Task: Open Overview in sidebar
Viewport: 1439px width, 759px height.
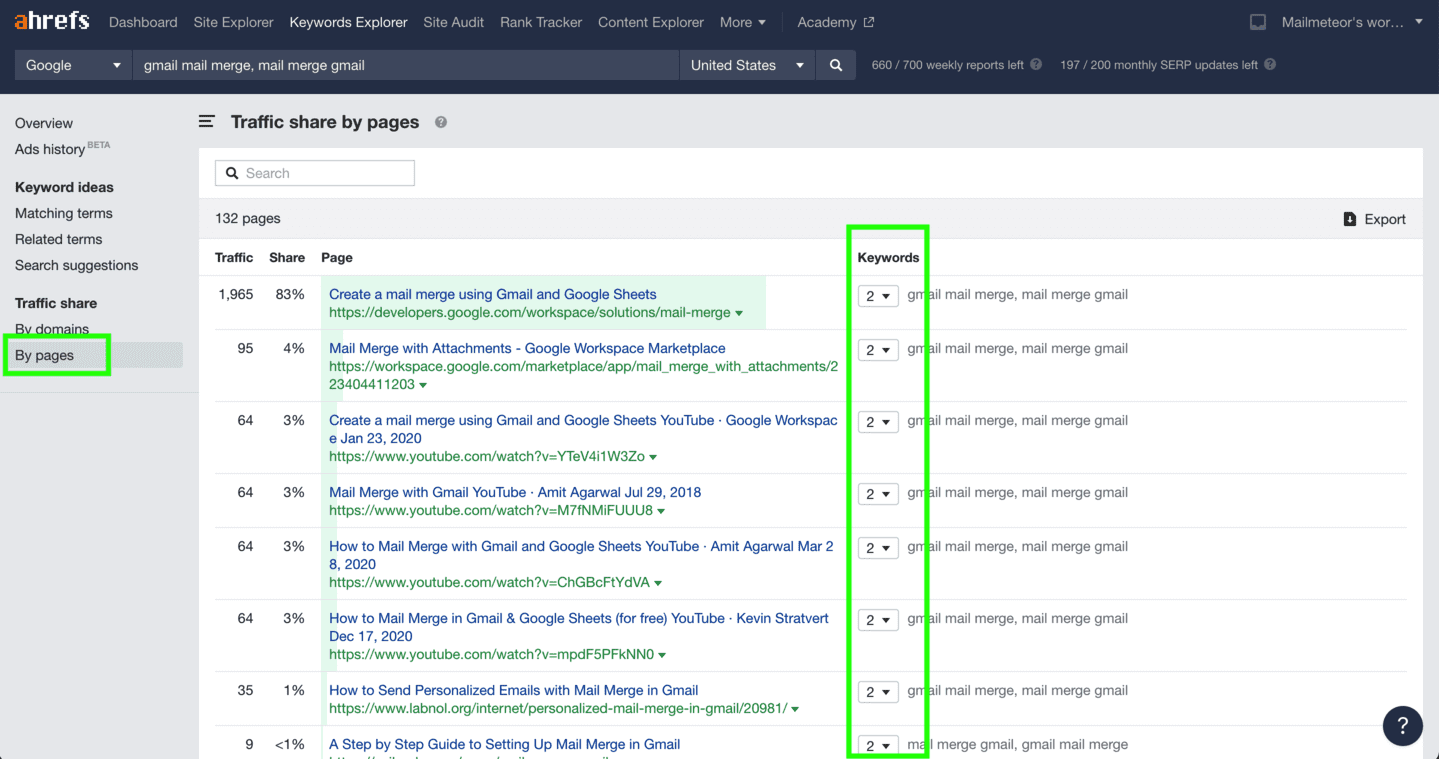Action: 44,123
